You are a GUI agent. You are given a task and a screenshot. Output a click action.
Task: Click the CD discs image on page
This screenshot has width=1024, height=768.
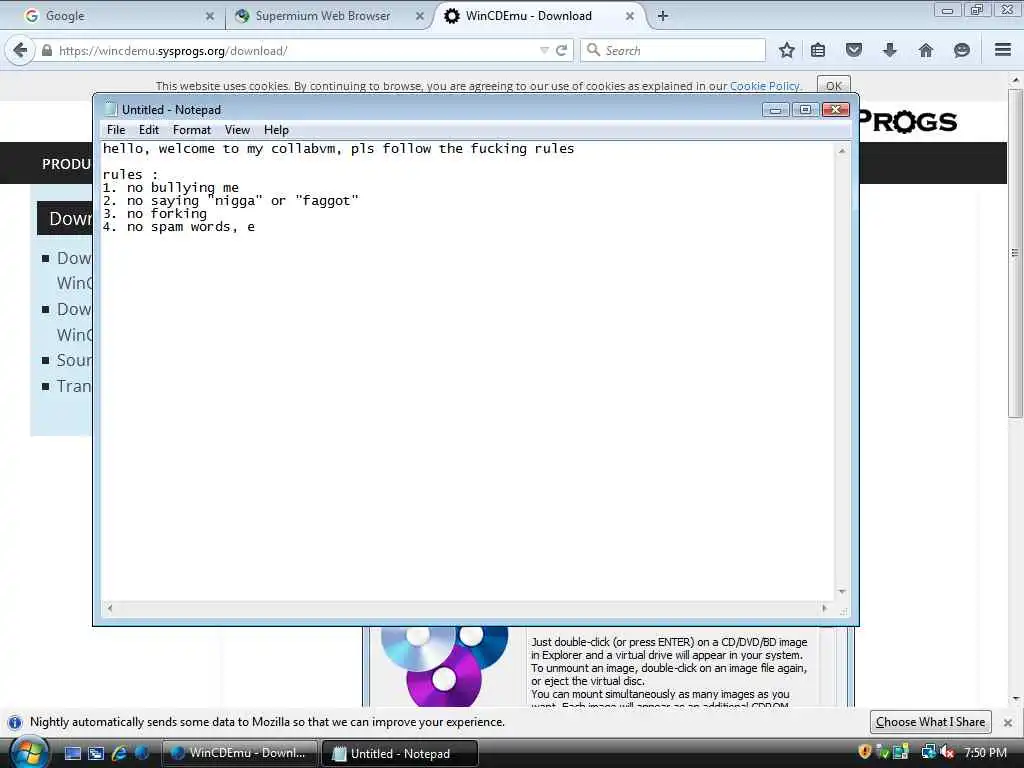coord(444,667)
